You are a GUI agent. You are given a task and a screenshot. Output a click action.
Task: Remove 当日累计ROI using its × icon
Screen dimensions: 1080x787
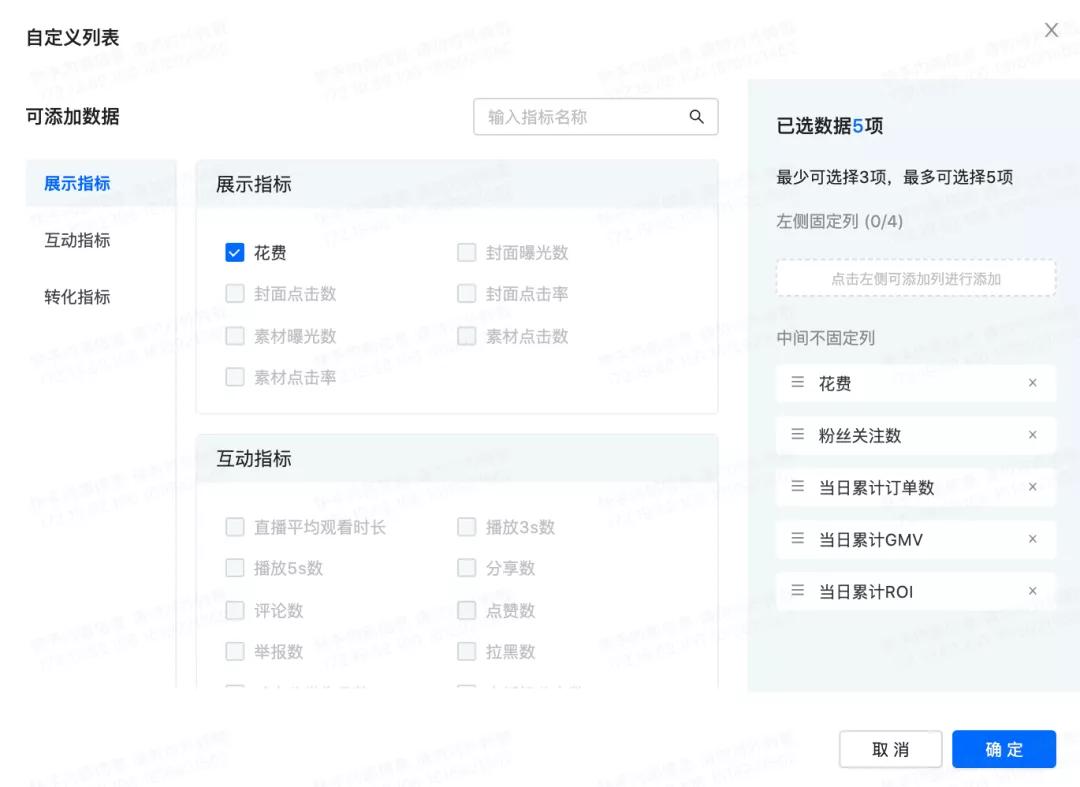(1032, 591)
